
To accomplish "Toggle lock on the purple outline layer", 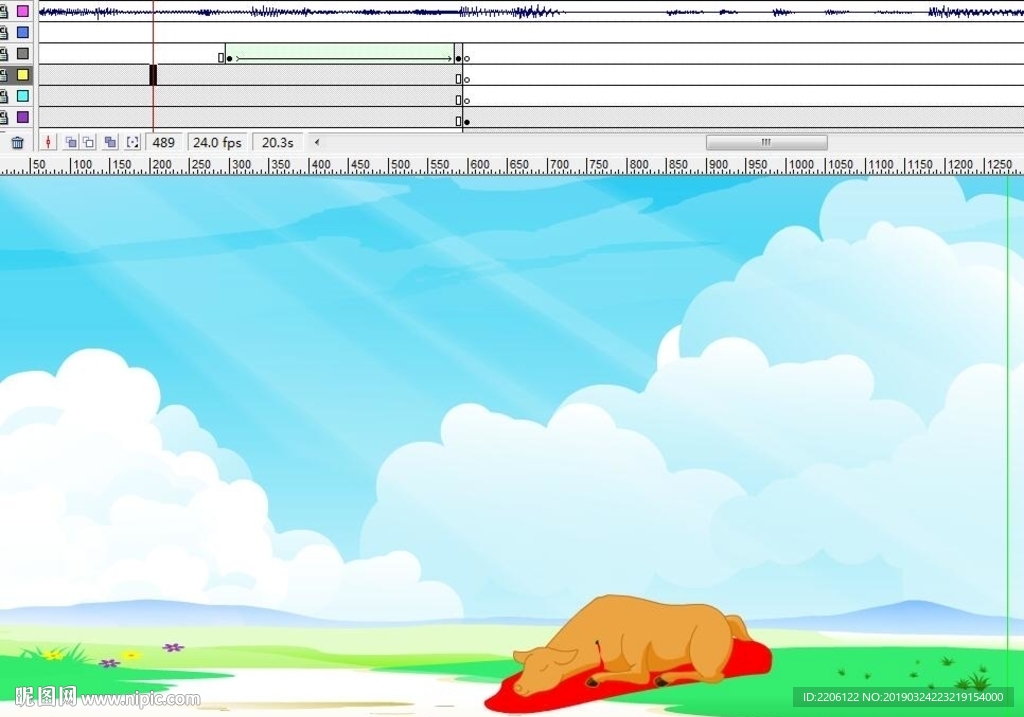I will (4, 118).
